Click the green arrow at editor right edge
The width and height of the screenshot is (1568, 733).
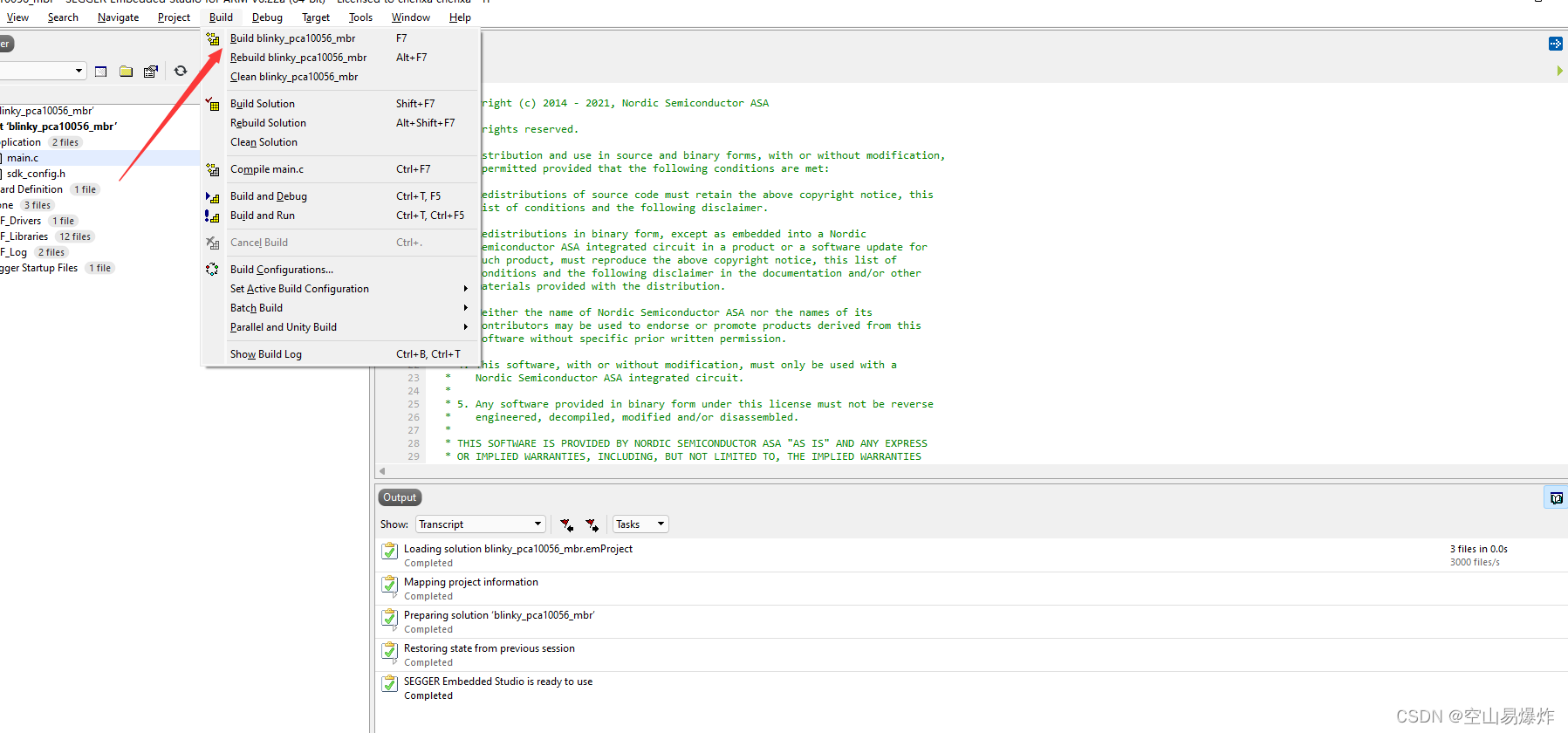tap(1559, 71)
